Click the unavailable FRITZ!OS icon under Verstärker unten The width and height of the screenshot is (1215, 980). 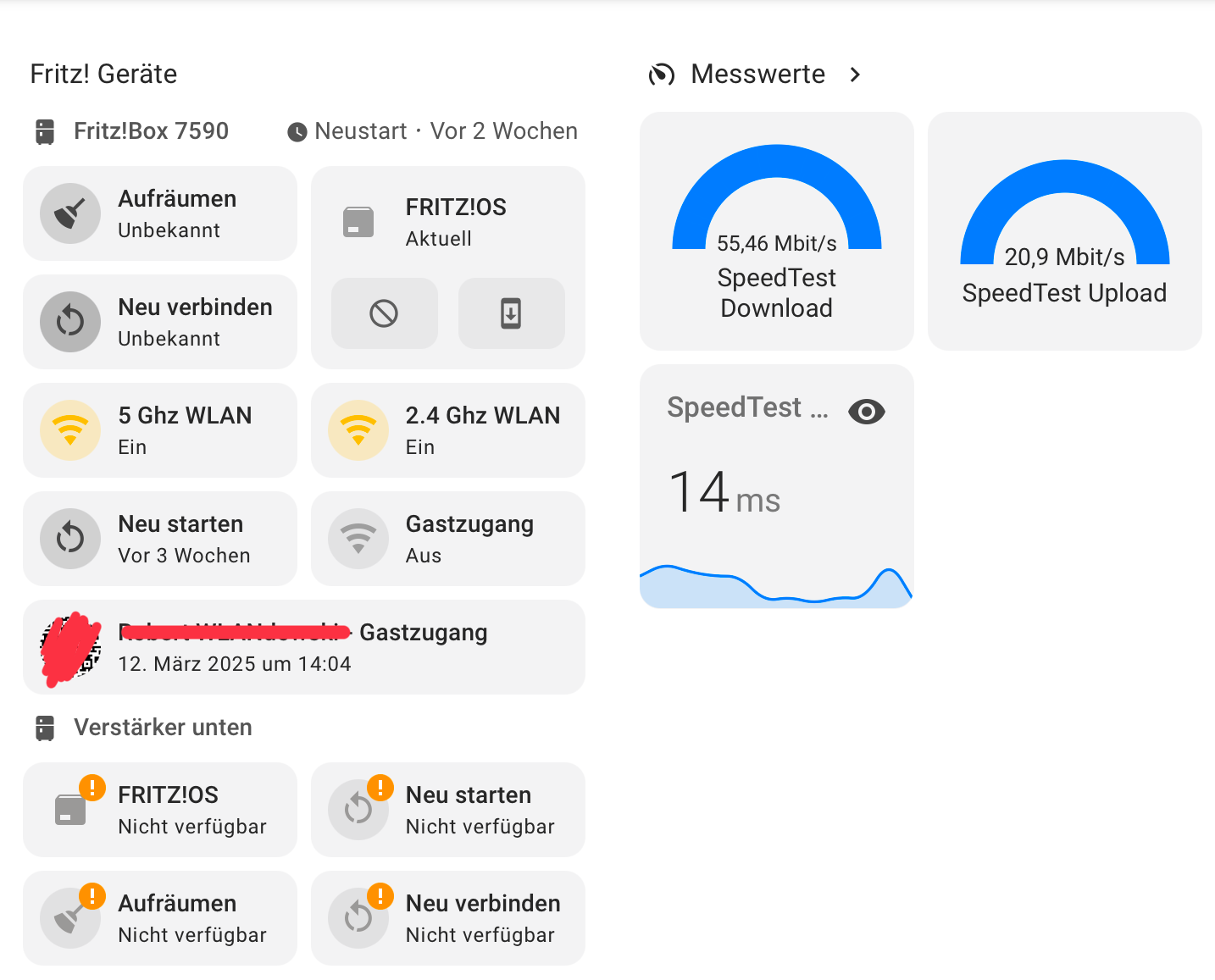pos(70,810)
